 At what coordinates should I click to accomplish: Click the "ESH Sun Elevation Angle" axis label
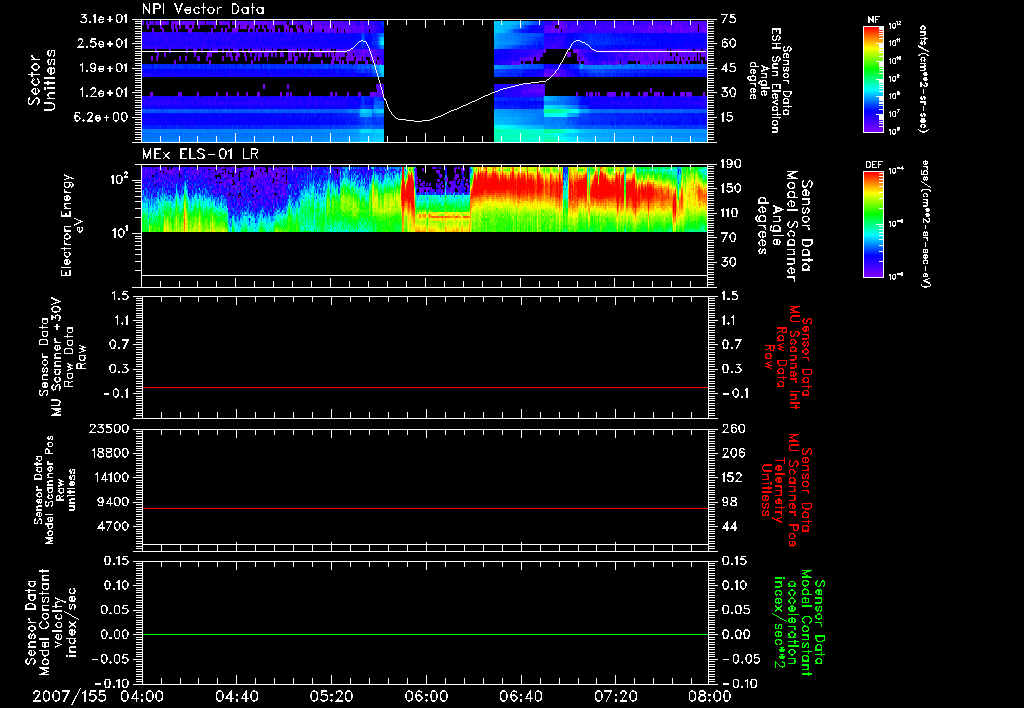770,80
